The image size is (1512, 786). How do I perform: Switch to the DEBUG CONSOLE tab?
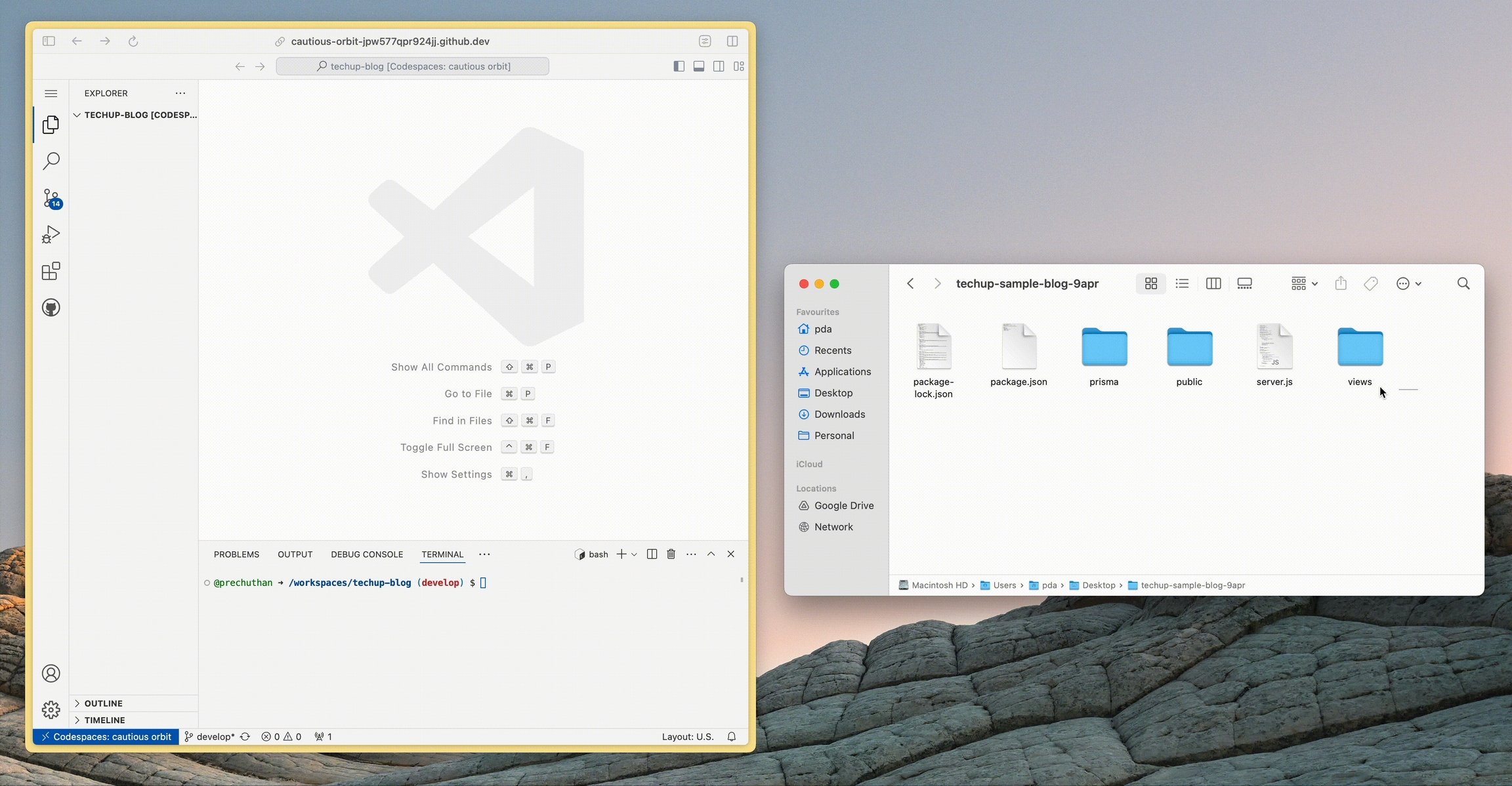click(x=367, y=554)
